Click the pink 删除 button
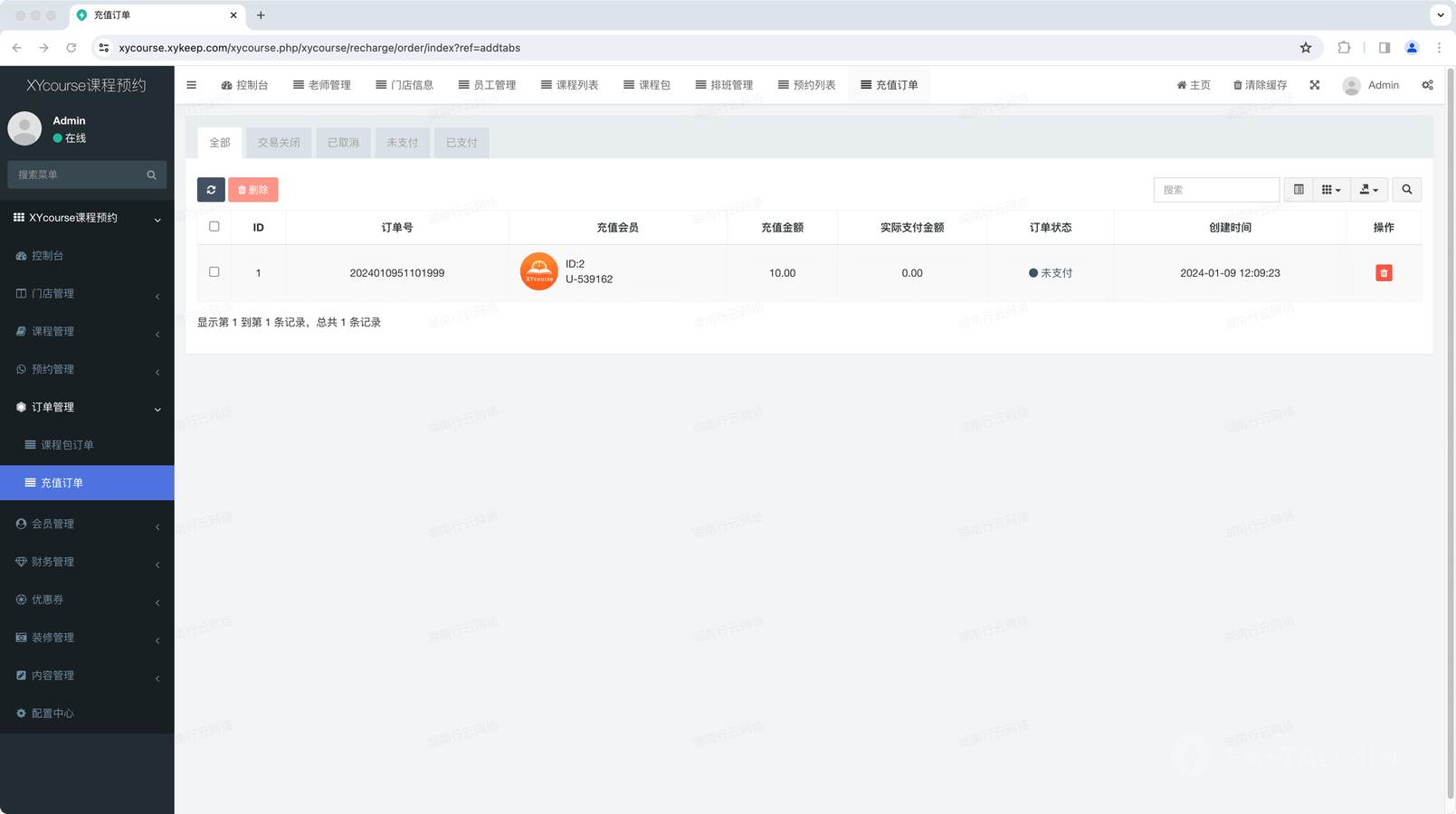Viewport: 1456px width, 814px height. point(253,190)
